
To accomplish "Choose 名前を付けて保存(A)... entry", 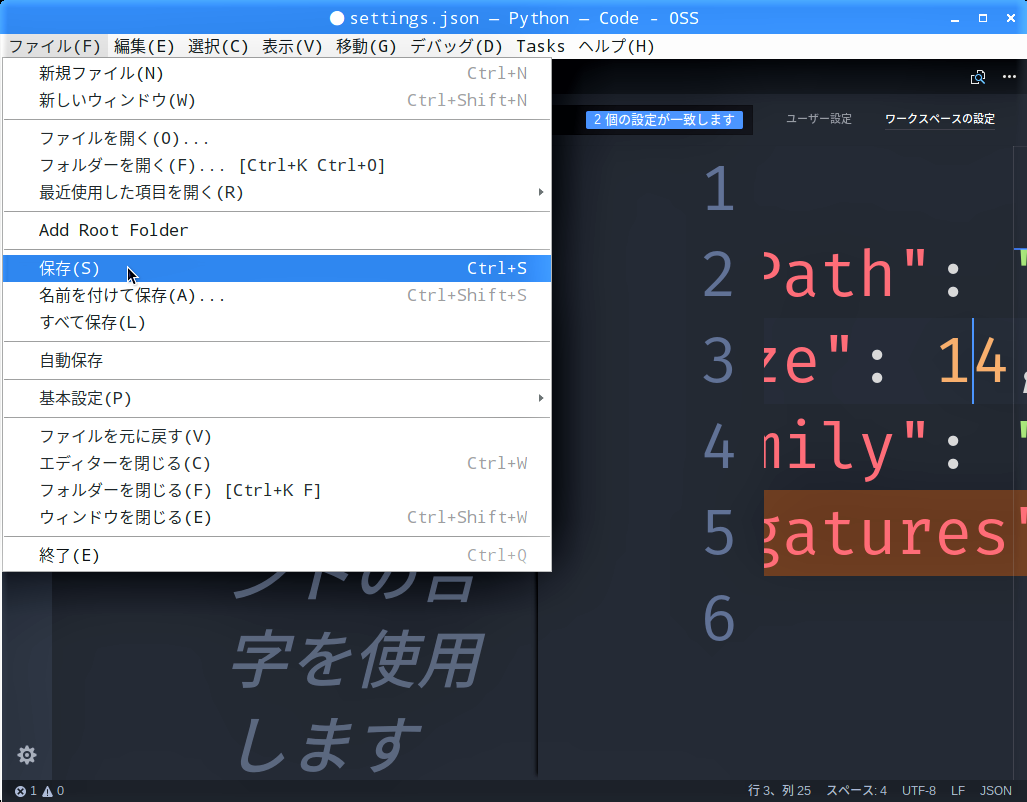I will [x=277, y=296].
